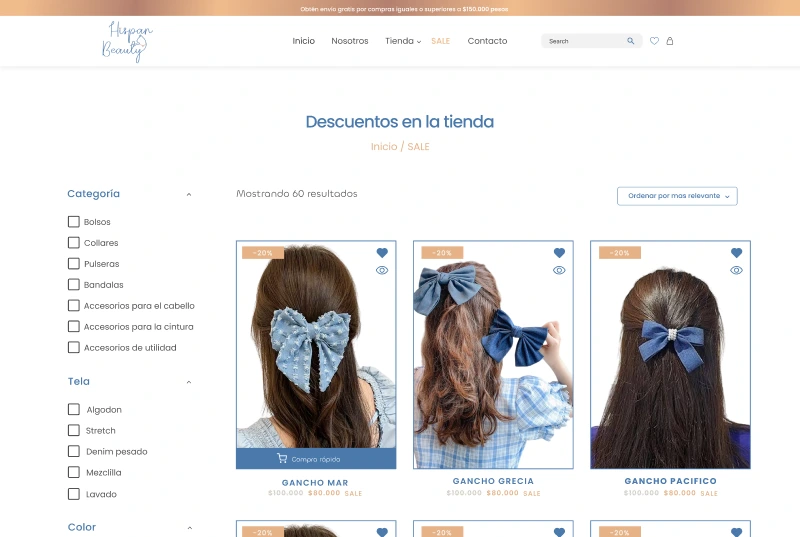This screenshot has width=800, height=537.
Task: Select the SALE nav item
Action: tap(440, 41)
